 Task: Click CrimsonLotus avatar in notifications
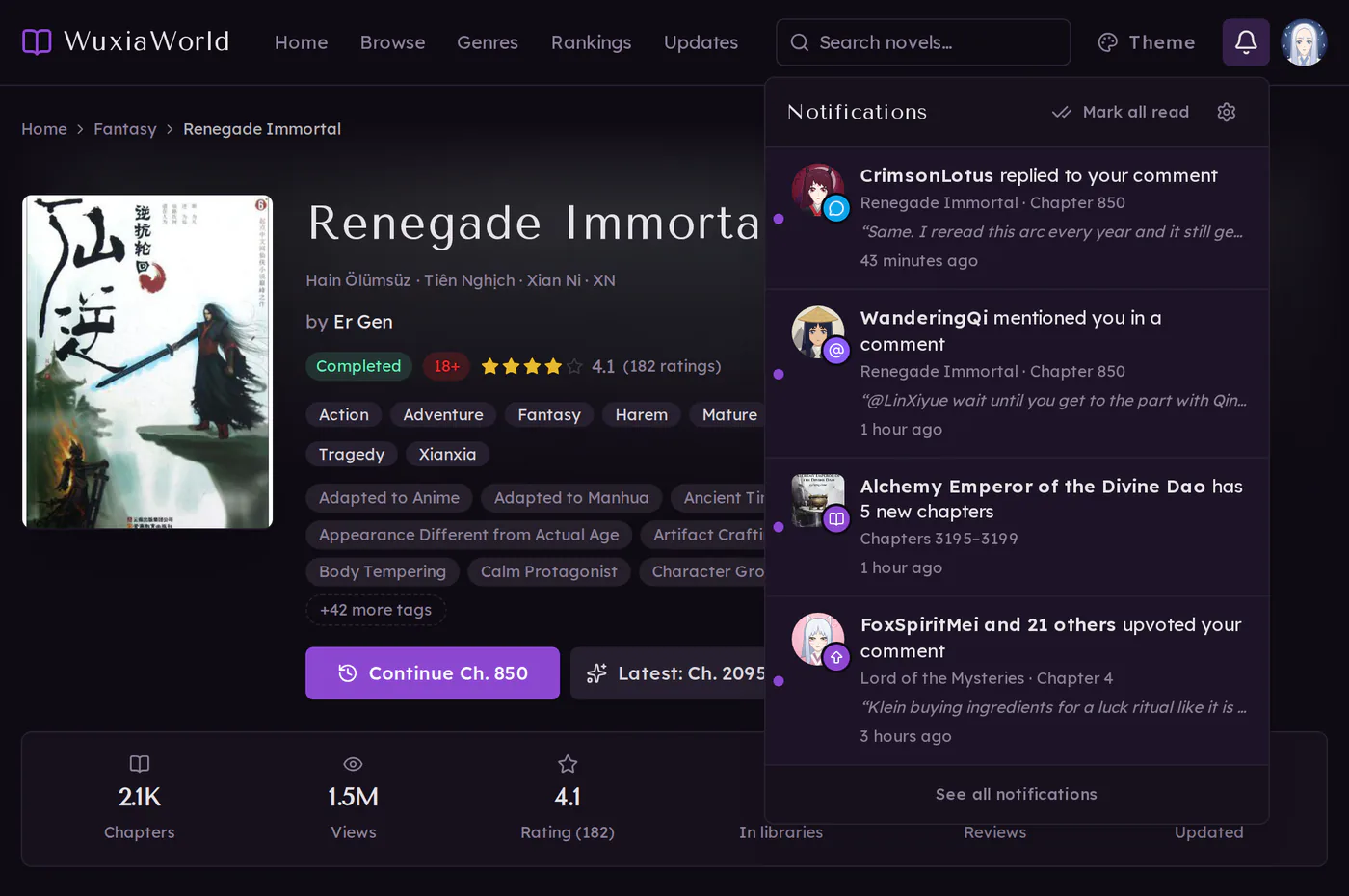[x=818, y=190]
